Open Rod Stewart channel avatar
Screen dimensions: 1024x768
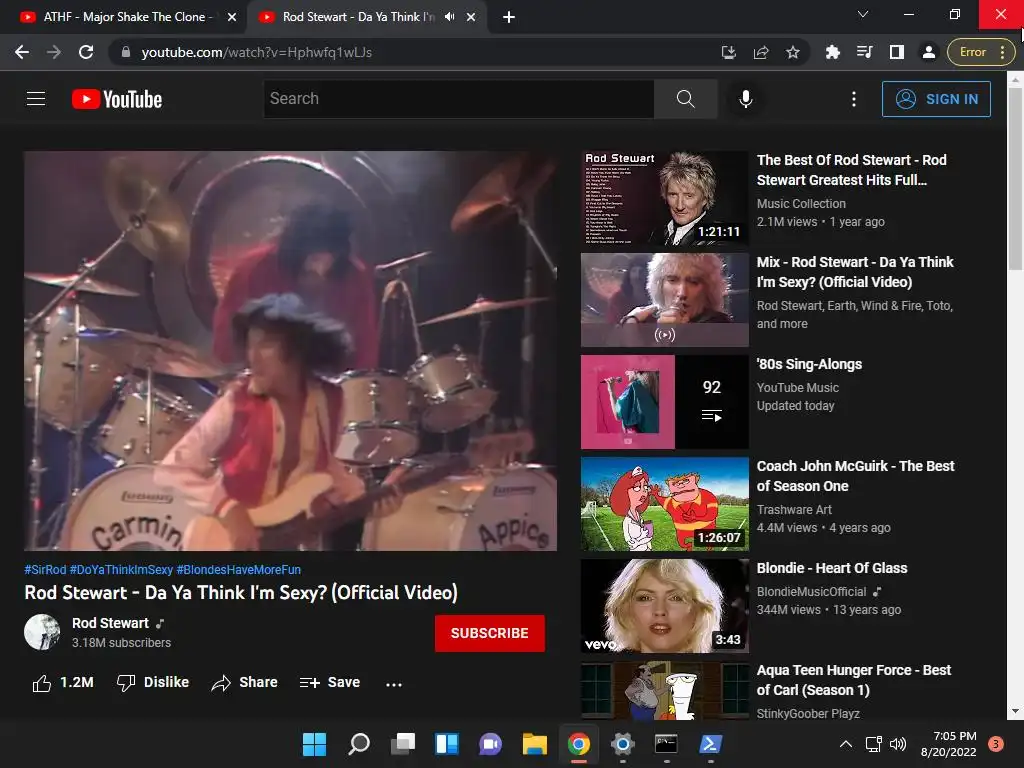(x=42, y=632)
